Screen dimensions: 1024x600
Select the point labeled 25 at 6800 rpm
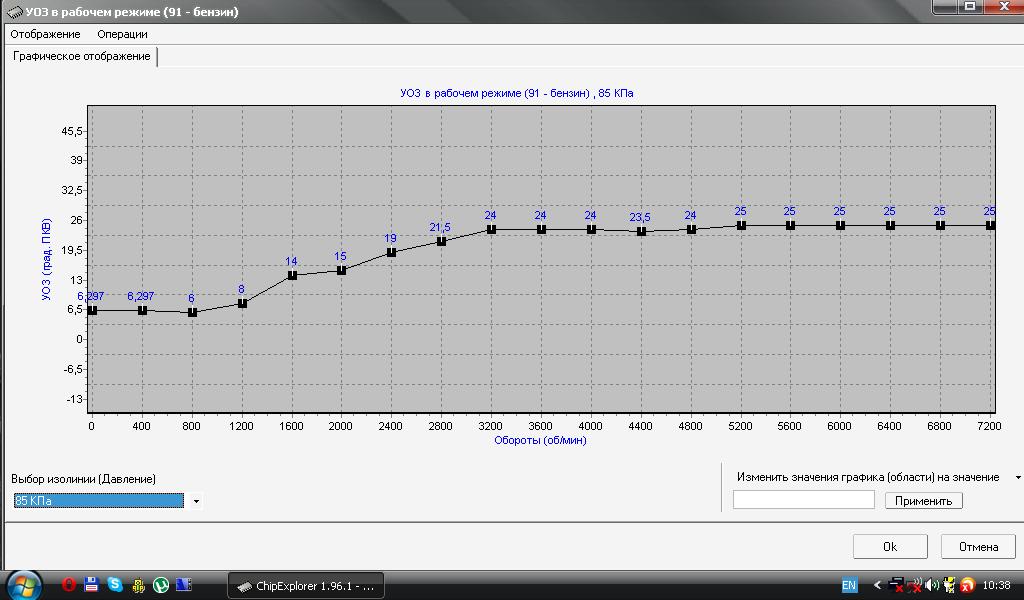click(x=940, y=226)
